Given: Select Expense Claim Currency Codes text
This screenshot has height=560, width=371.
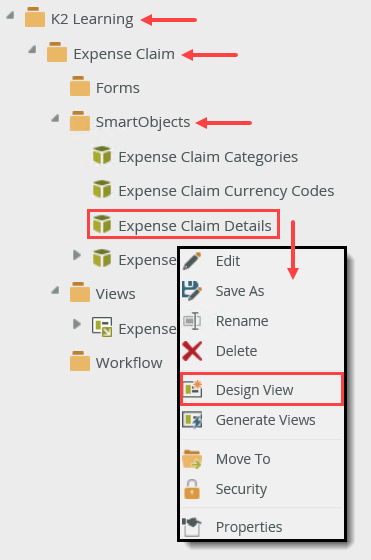Looking at the screenshot, I should click(226, 191).
